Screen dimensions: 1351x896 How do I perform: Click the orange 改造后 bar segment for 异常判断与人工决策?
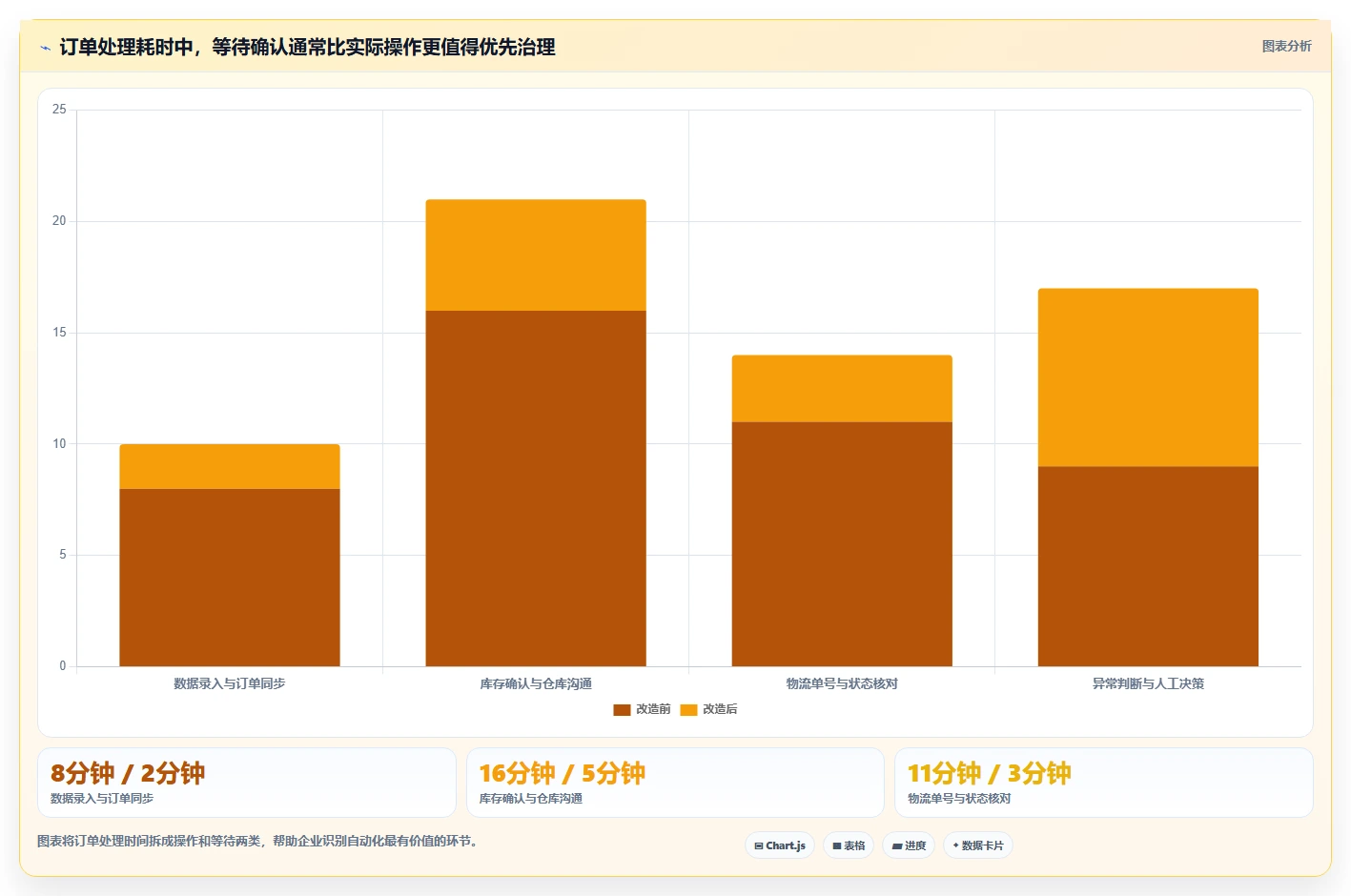click(x=1148, y=377)
